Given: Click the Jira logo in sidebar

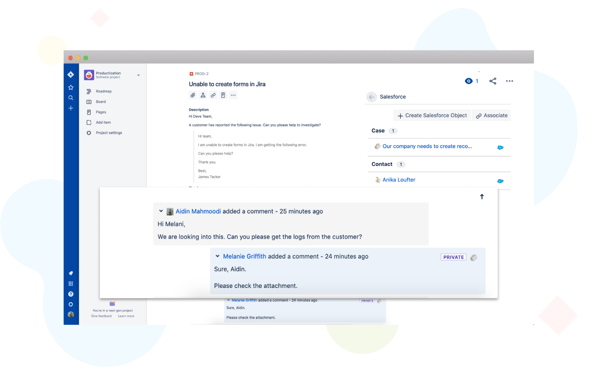Looking at the screenshot, I should click(71, 75).
